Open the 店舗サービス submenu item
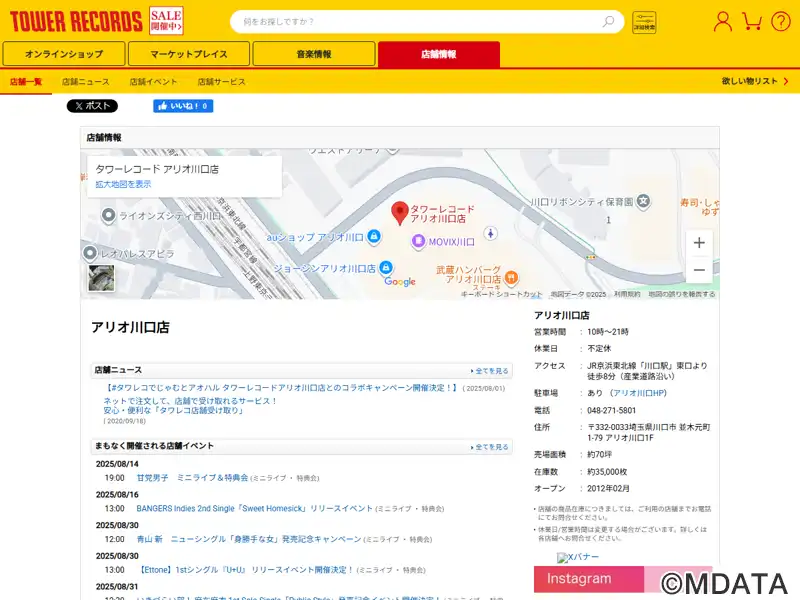This screenshot has height=600, width=800. [221, 82]
